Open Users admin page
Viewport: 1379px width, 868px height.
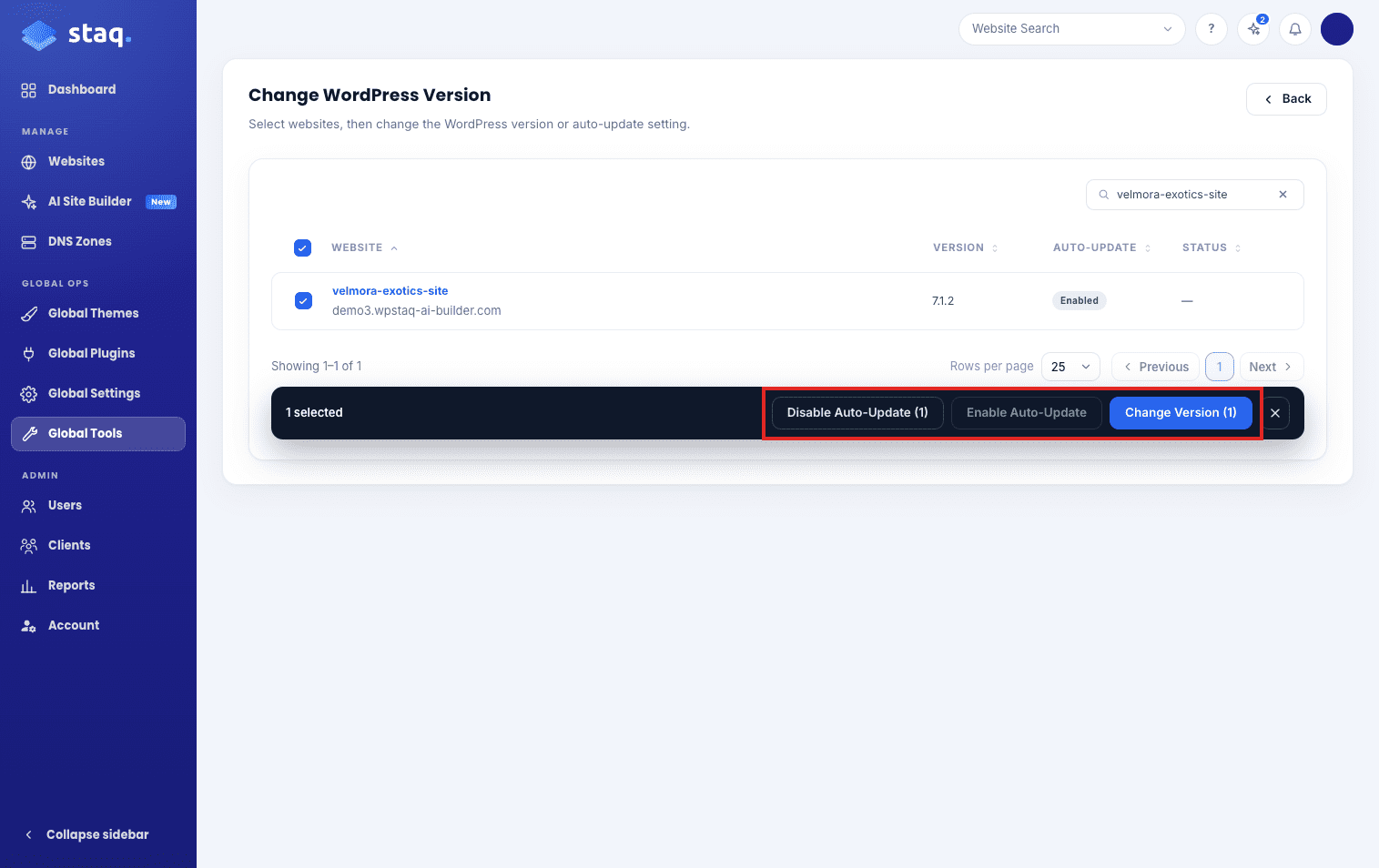98,505
